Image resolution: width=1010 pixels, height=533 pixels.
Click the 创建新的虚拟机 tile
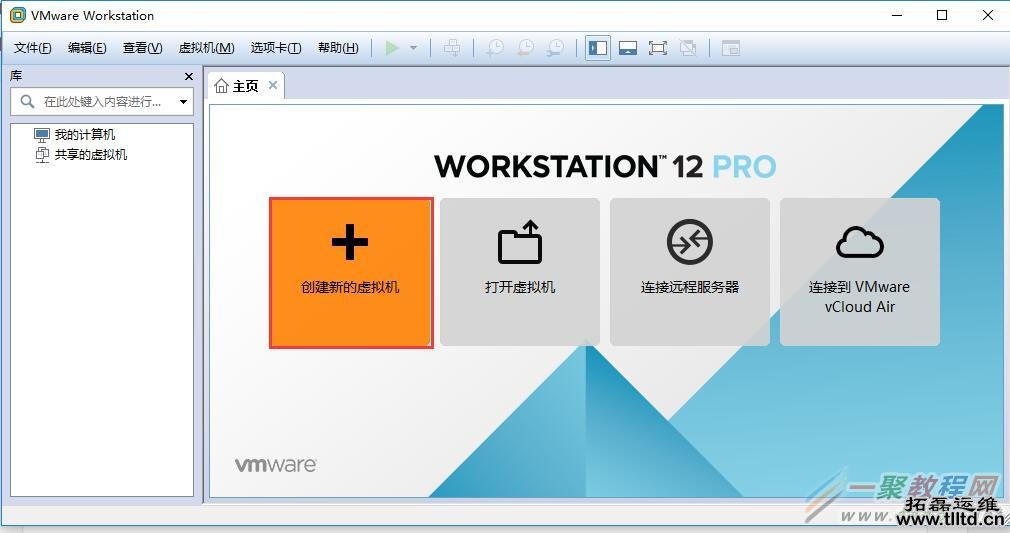coord(351,273)
